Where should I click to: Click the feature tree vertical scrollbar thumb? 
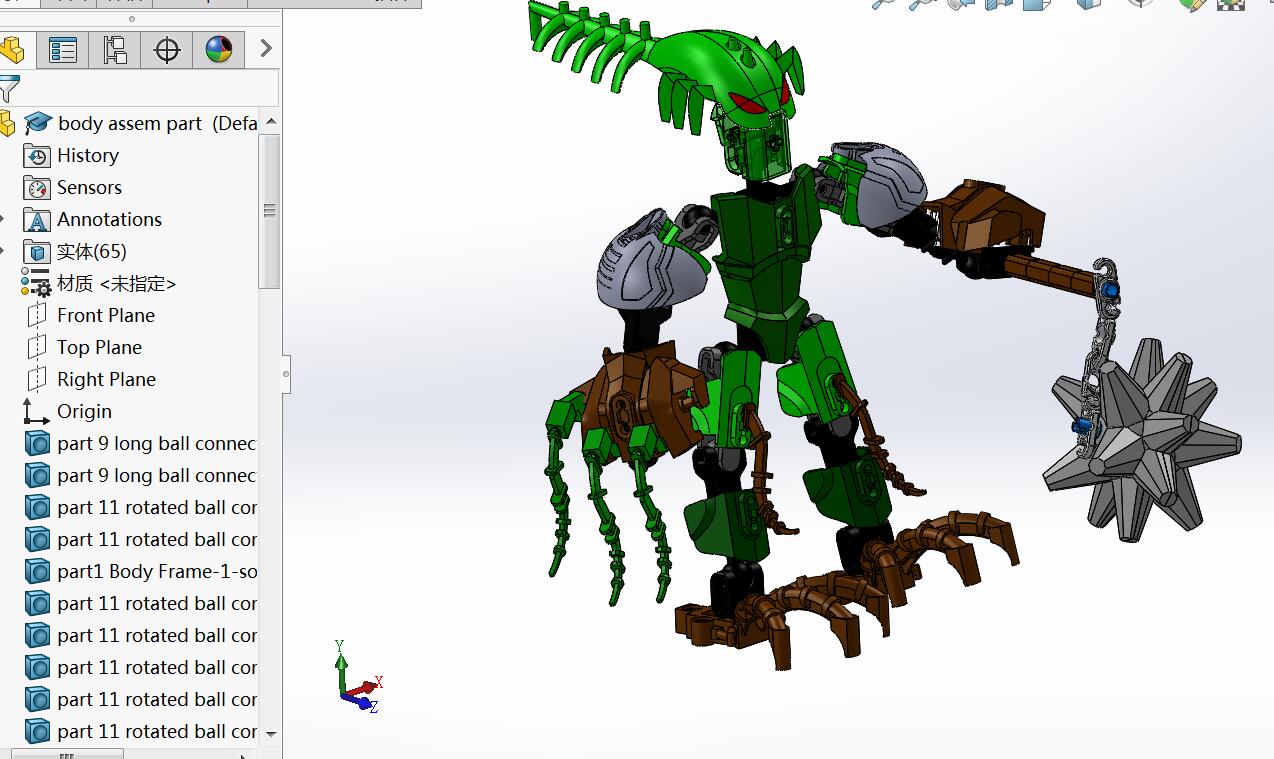270,211
